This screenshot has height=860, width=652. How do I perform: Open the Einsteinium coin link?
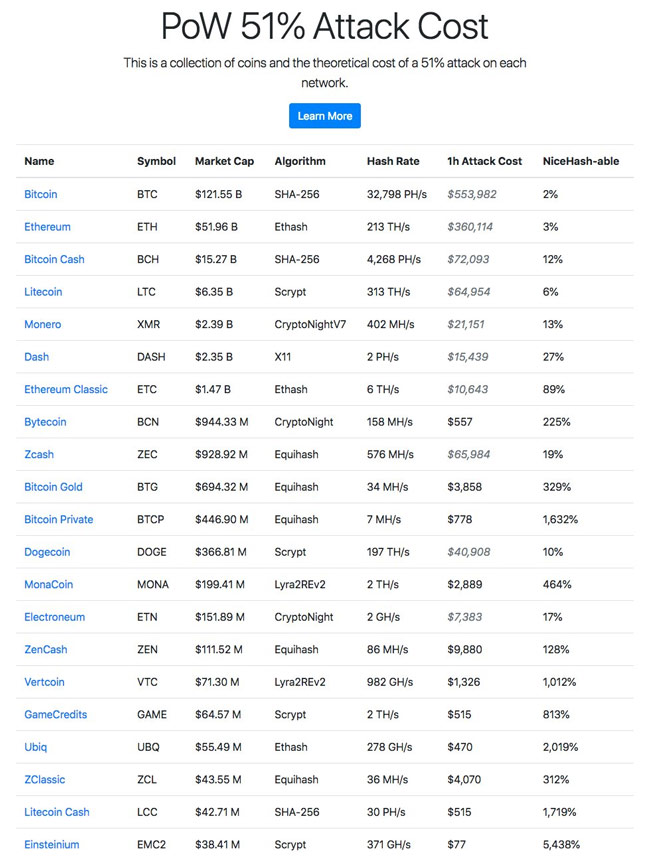pos(51,844)
